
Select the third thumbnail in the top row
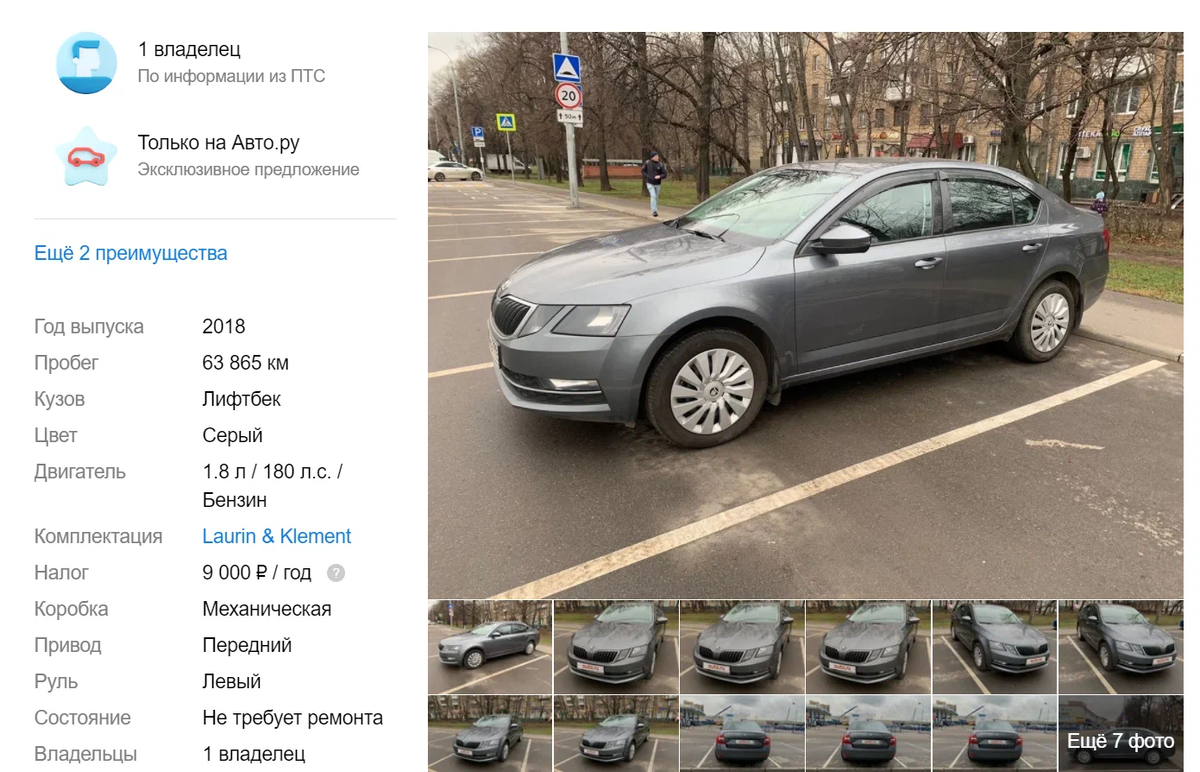coord(742,647)
